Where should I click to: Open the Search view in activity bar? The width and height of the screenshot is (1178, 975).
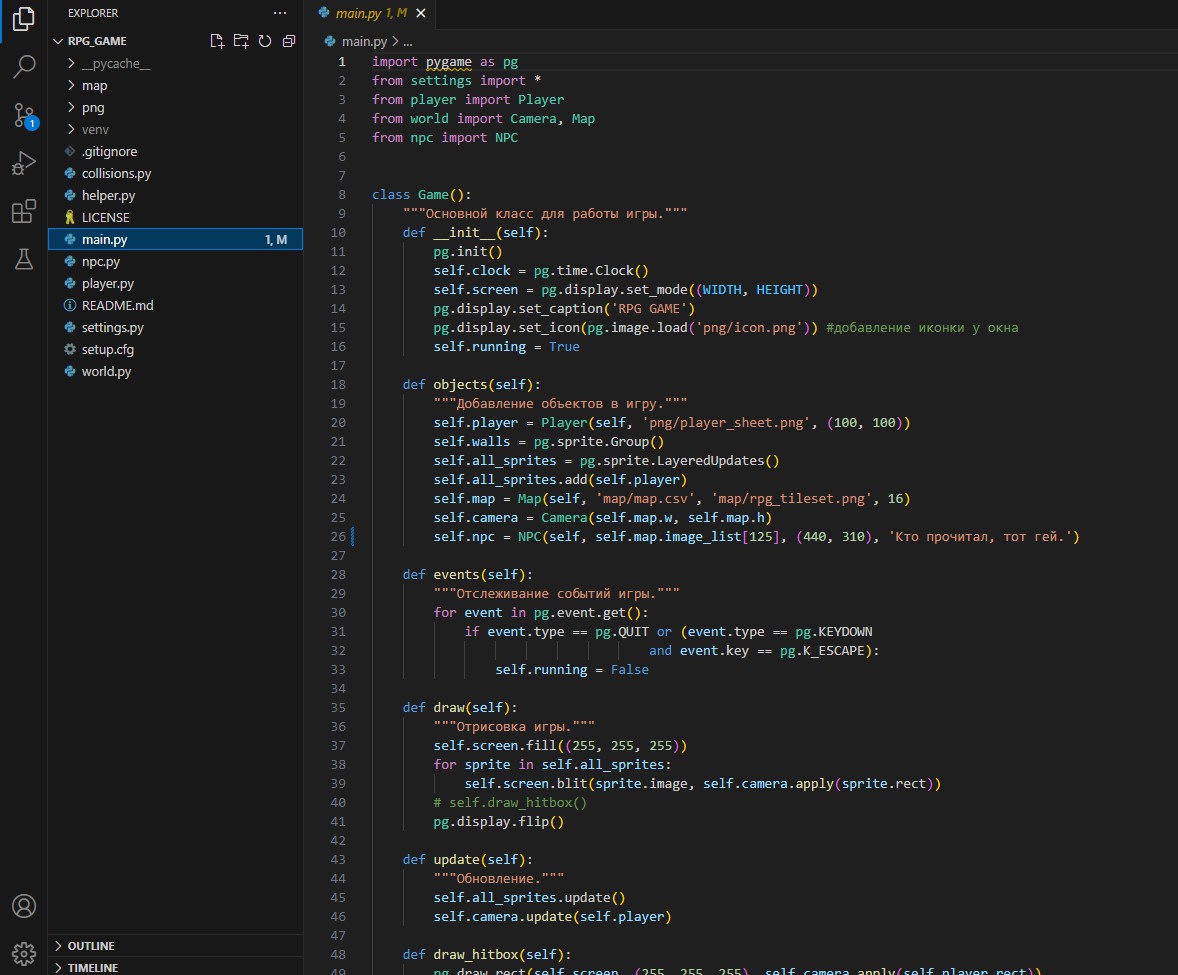(x=24, y=67)
